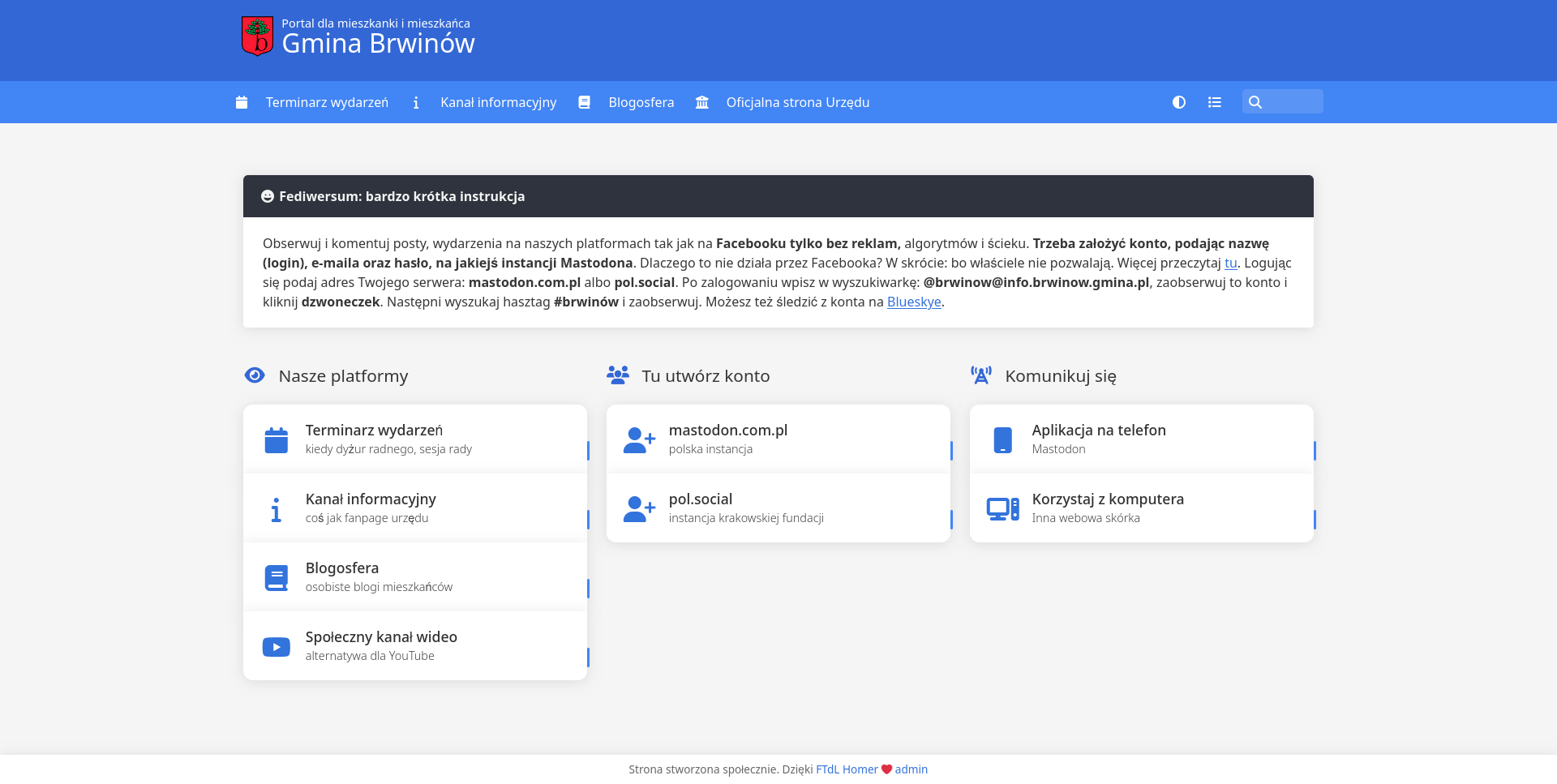Screen dimensions: 1557x784
Task: Click the book icon of Blogosfera card
Action: coord(277,578)
